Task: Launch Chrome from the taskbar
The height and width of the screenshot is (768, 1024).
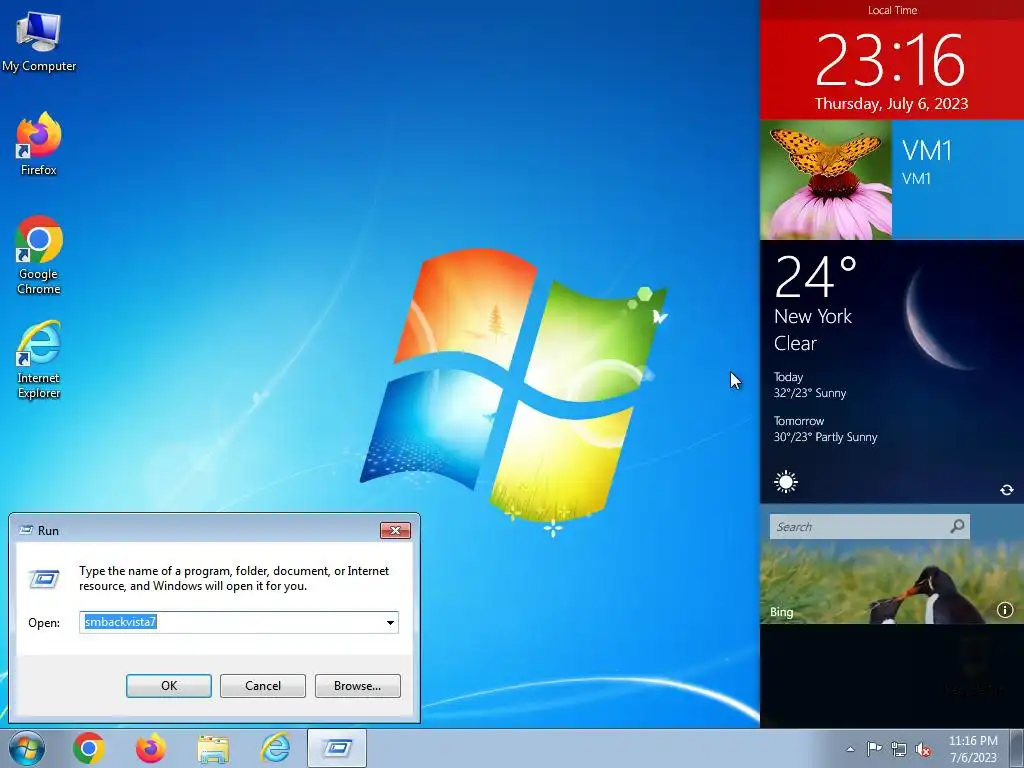Action: click(89, 748)
